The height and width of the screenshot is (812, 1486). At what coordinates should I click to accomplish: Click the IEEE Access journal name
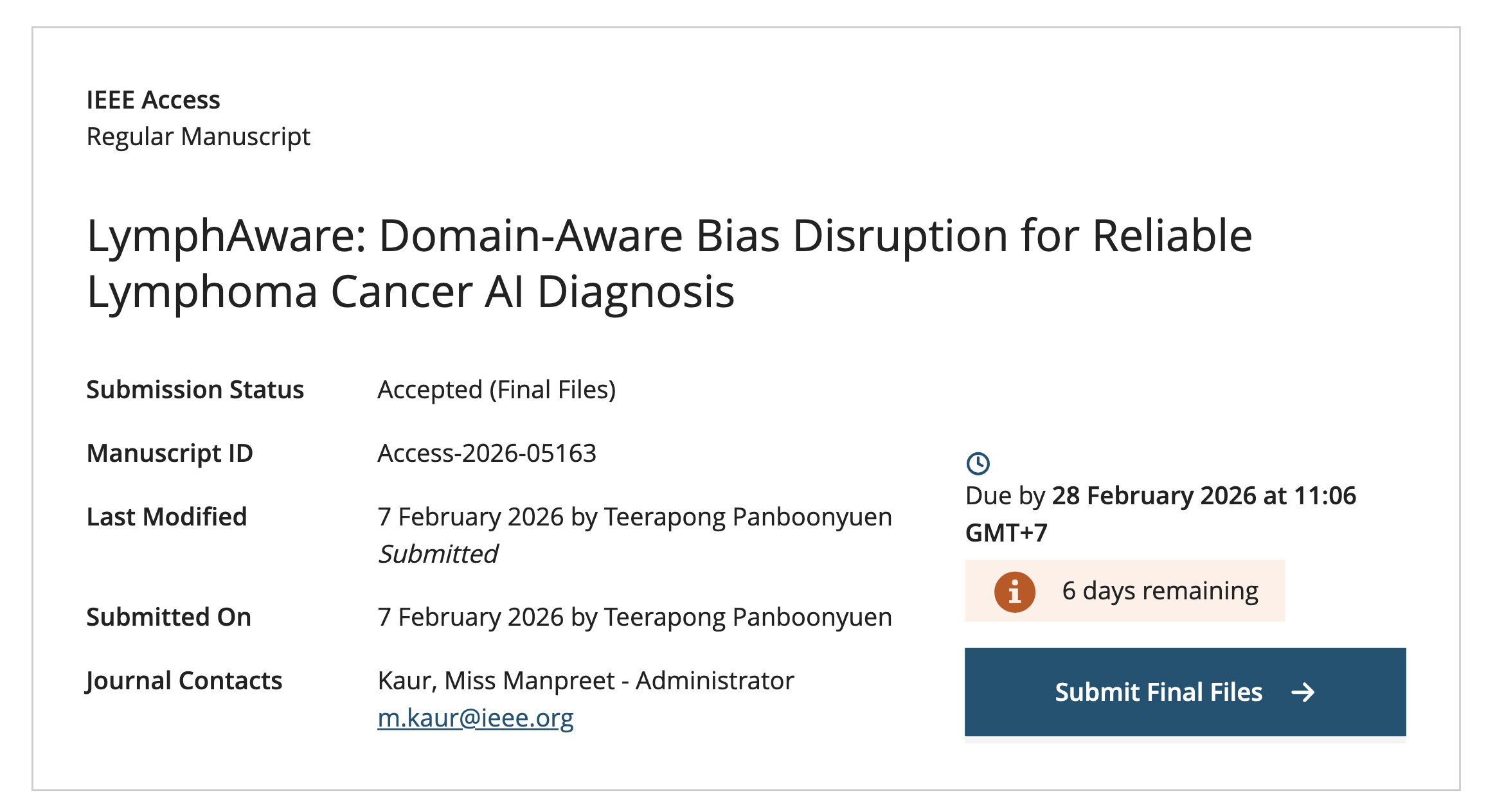point(153,100)
